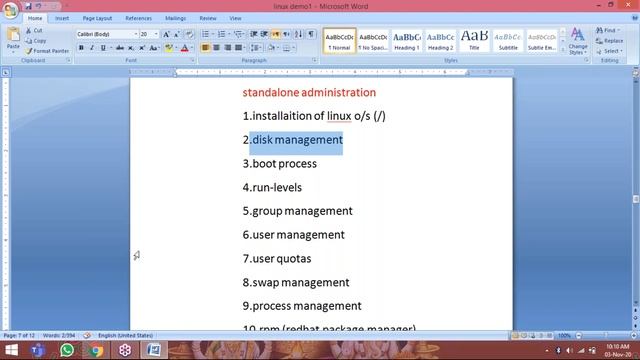Apply the Heading 1 style
Image resolution: width=640 pixels, height=360 pixels.
[407, 41]
